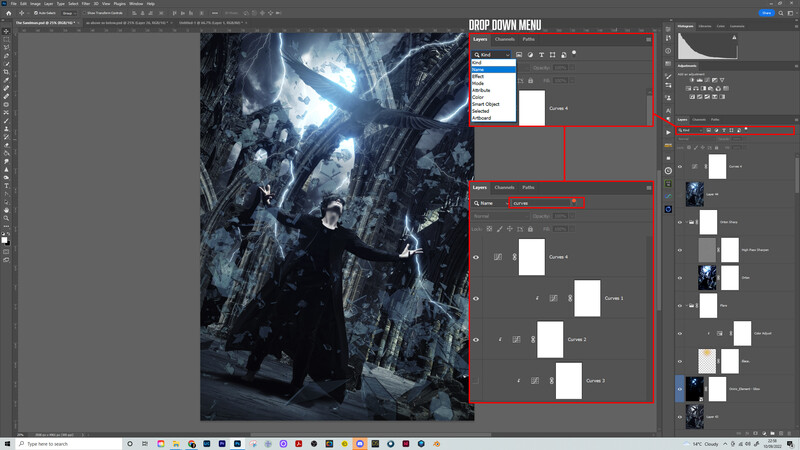Screen dimensions: 800x450
Task: Add a Vibrance adjustment
Action: 722,80
